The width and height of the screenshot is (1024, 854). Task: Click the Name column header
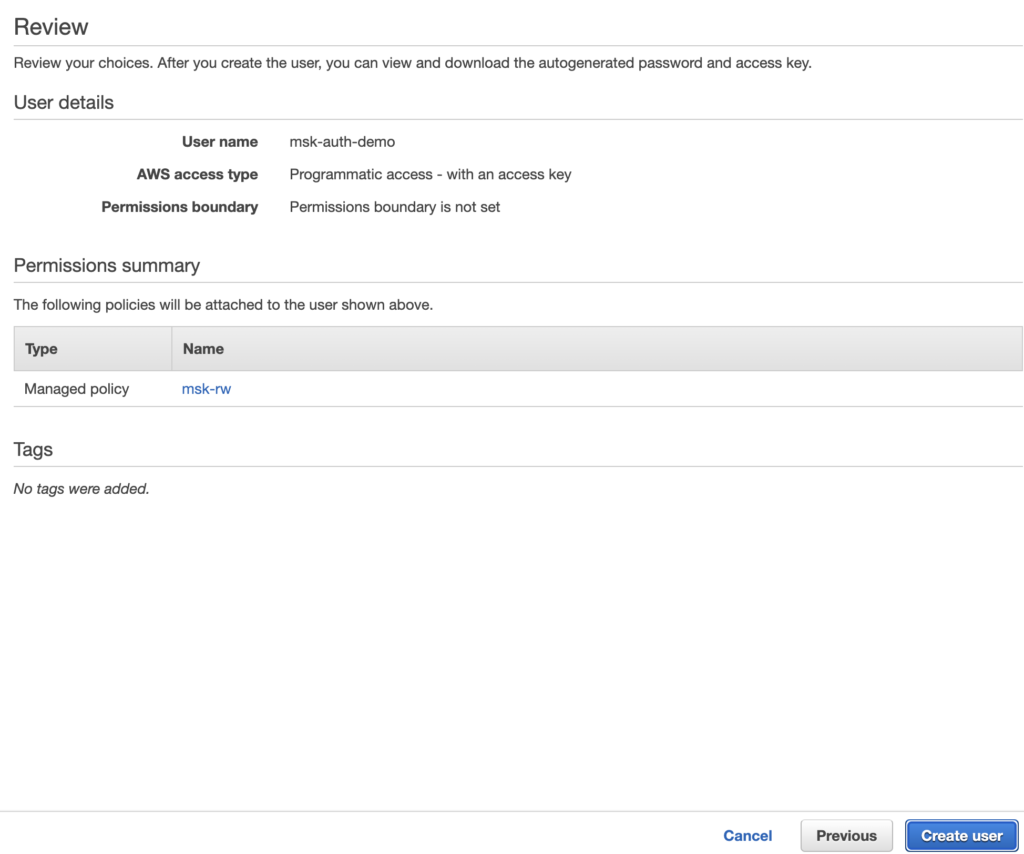point(203,349)
